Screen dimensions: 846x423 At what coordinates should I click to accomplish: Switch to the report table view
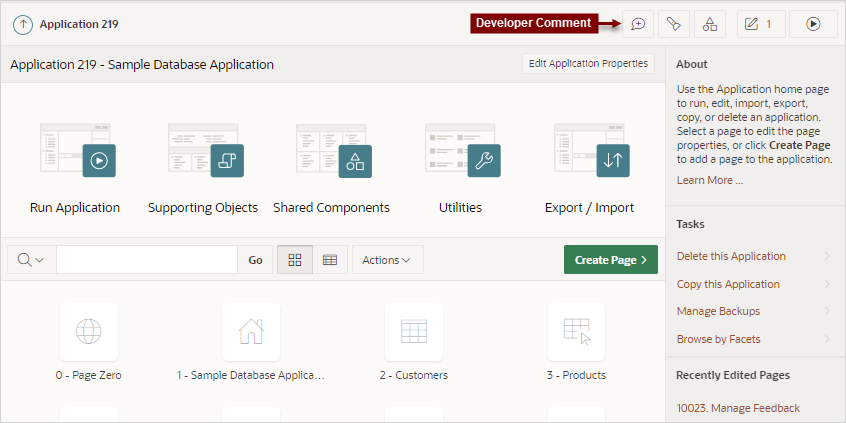[x=330, y=260]
